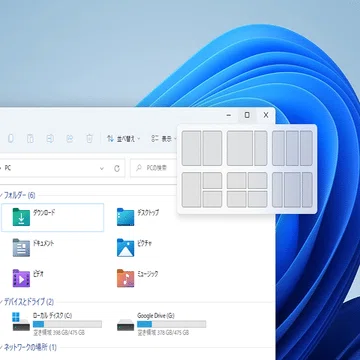Click the Paste icon in the toolbar
Image resolution: width=360 pixels, height=360 pixels.
30,139
